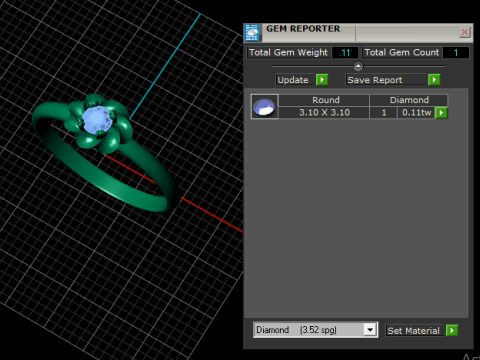Select the round gem thumbnail

[264, 107]
